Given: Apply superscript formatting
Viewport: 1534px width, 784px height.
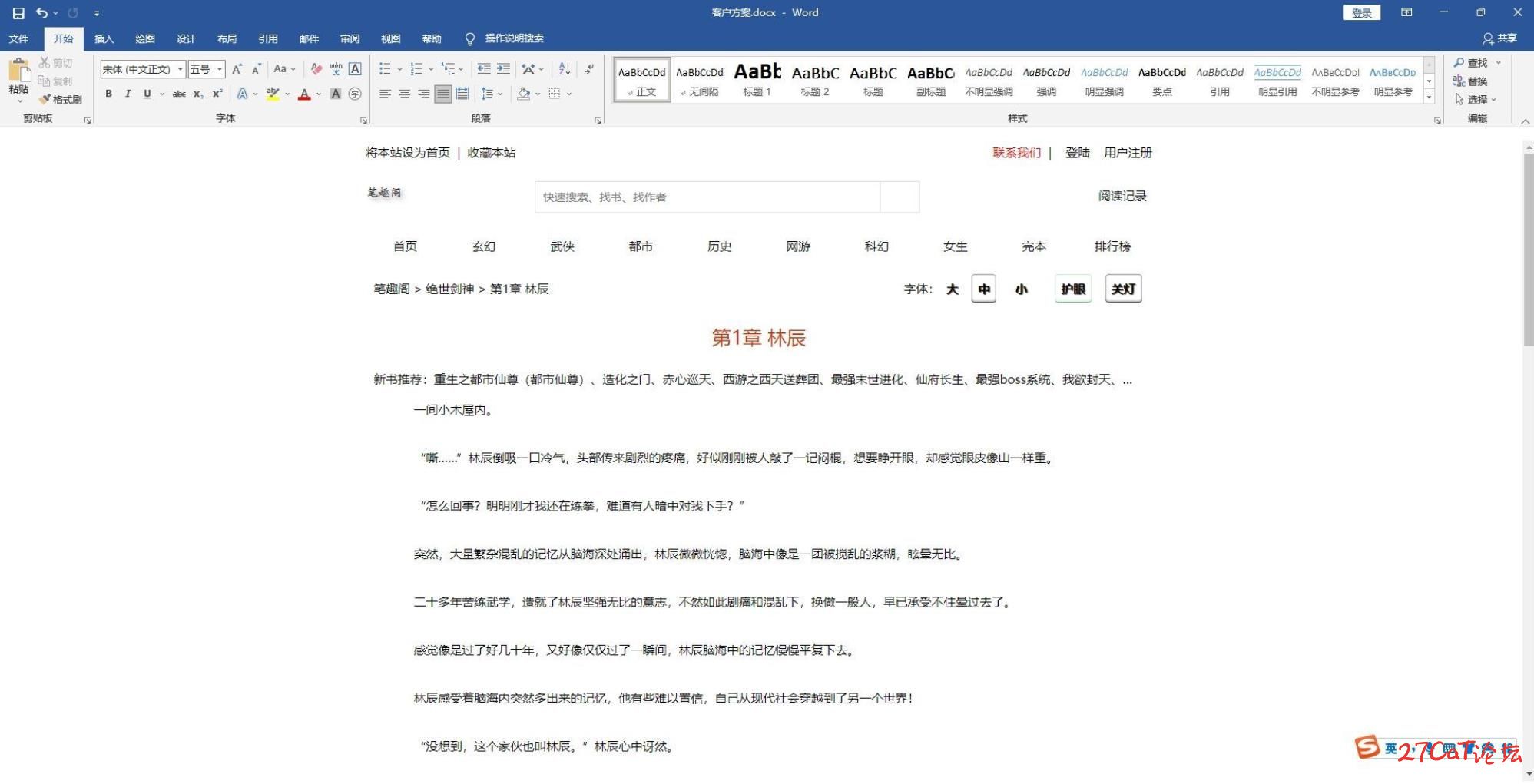Looking at the screenshot, I should pos(217,94).
